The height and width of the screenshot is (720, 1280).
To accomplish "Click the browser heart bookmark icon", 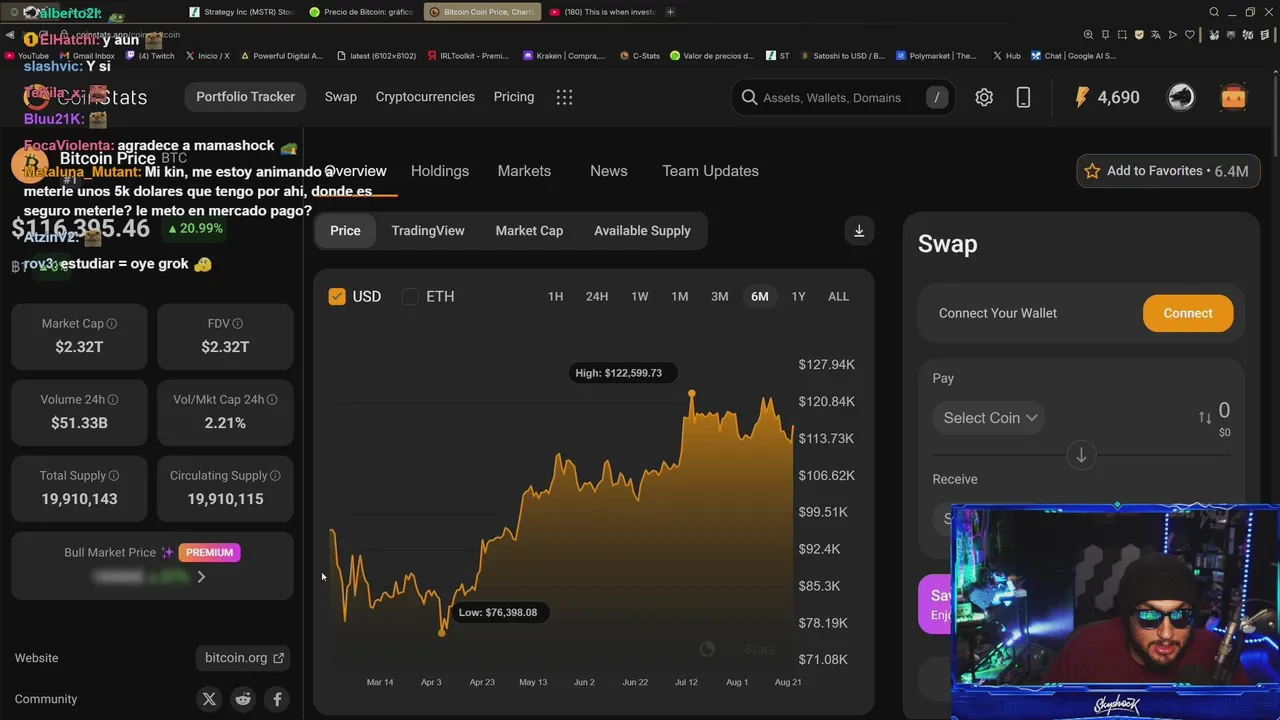I will click(x=1190, y=35).
